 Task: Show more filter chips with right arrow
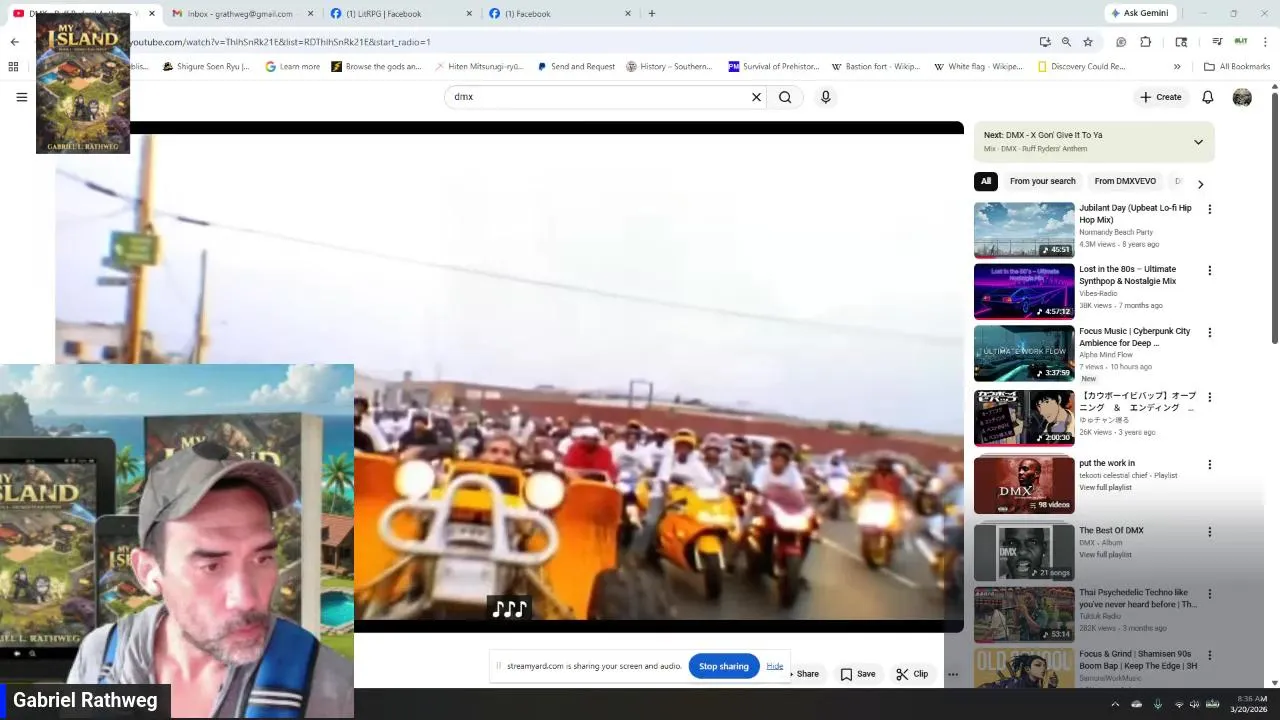point(1200,184)
